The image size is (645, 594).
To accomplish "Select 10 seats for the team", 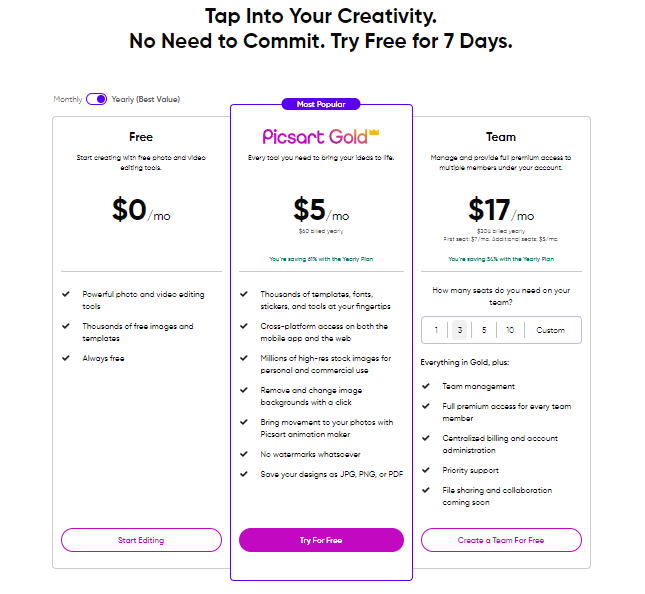I will 510,330.
